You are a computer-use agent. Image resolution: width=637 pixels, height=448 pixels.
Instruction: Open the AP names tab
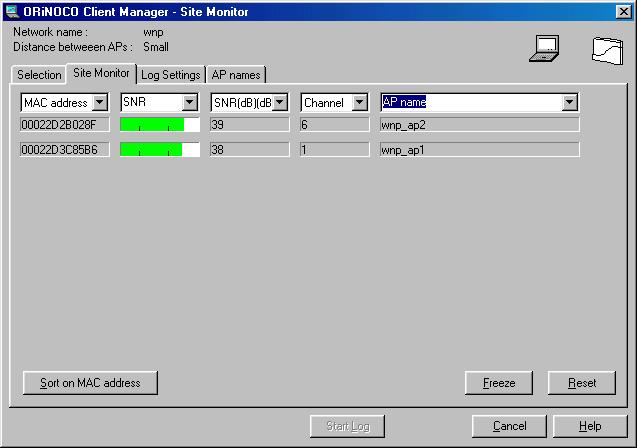[237, 75]
